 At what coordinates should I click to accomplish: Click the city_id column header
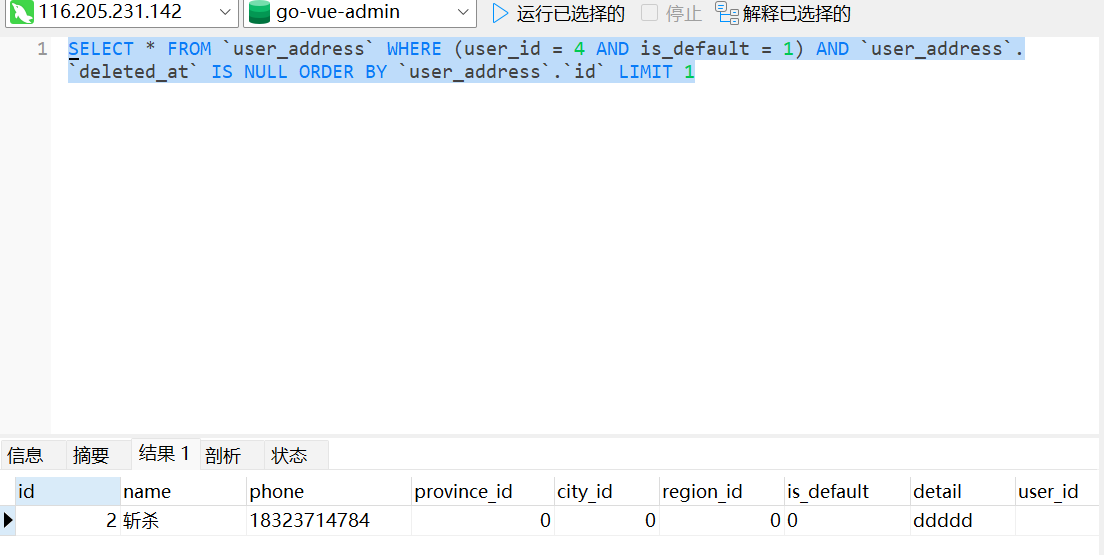pyautogui.click(x=606, y=492)
